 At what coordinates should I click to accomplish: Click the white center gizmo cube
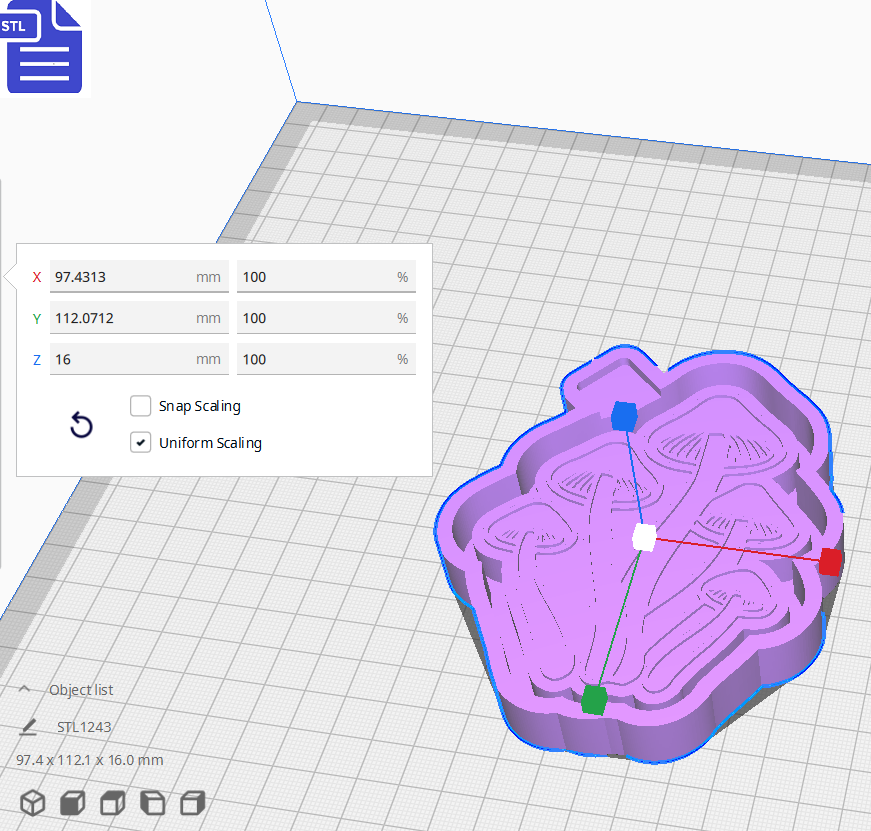[x=645, y=537]
